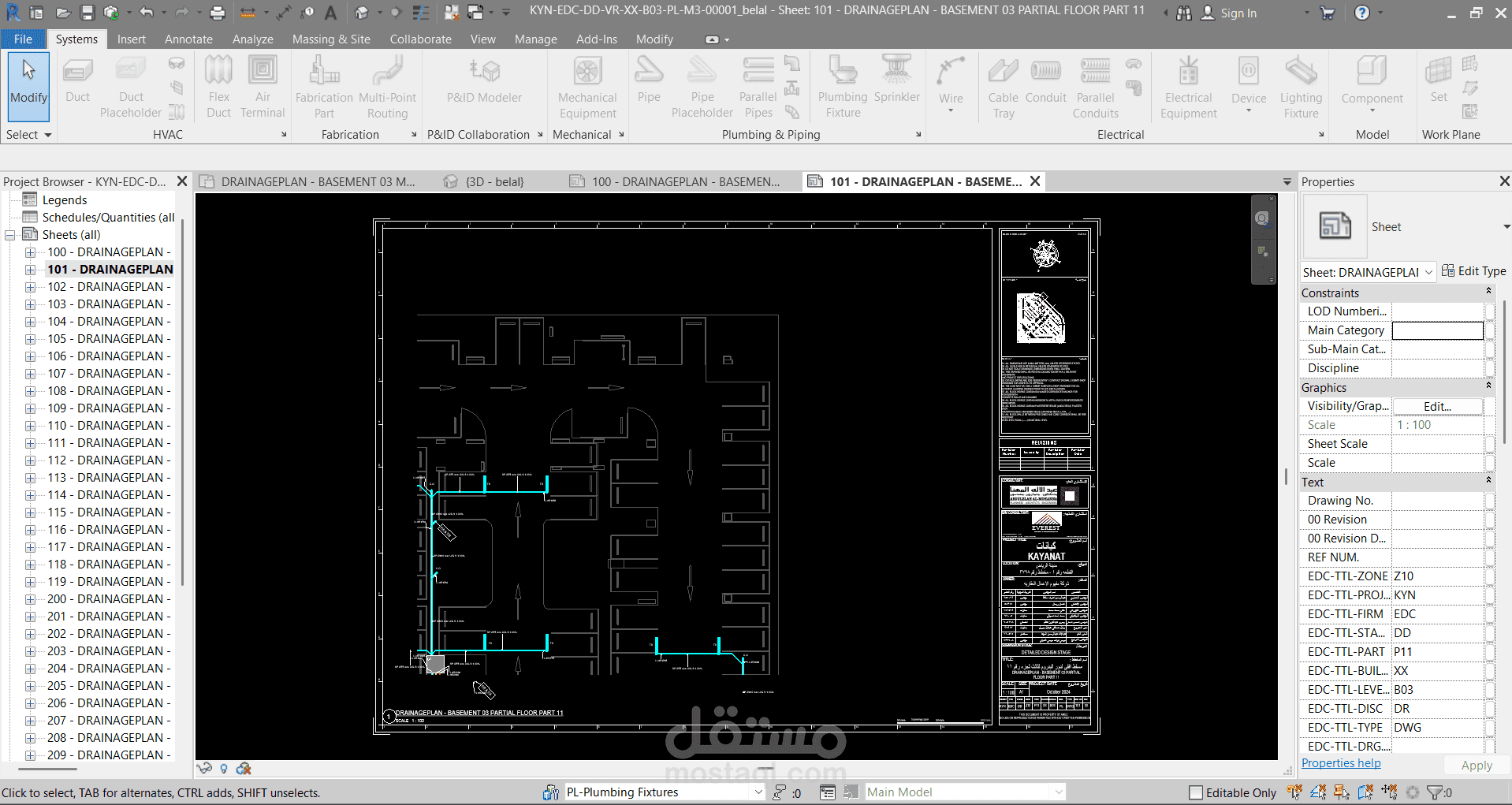Open the {3D - belal} view tab
Viewport: 1512px width, 805px height.
[x=494, y=181]
